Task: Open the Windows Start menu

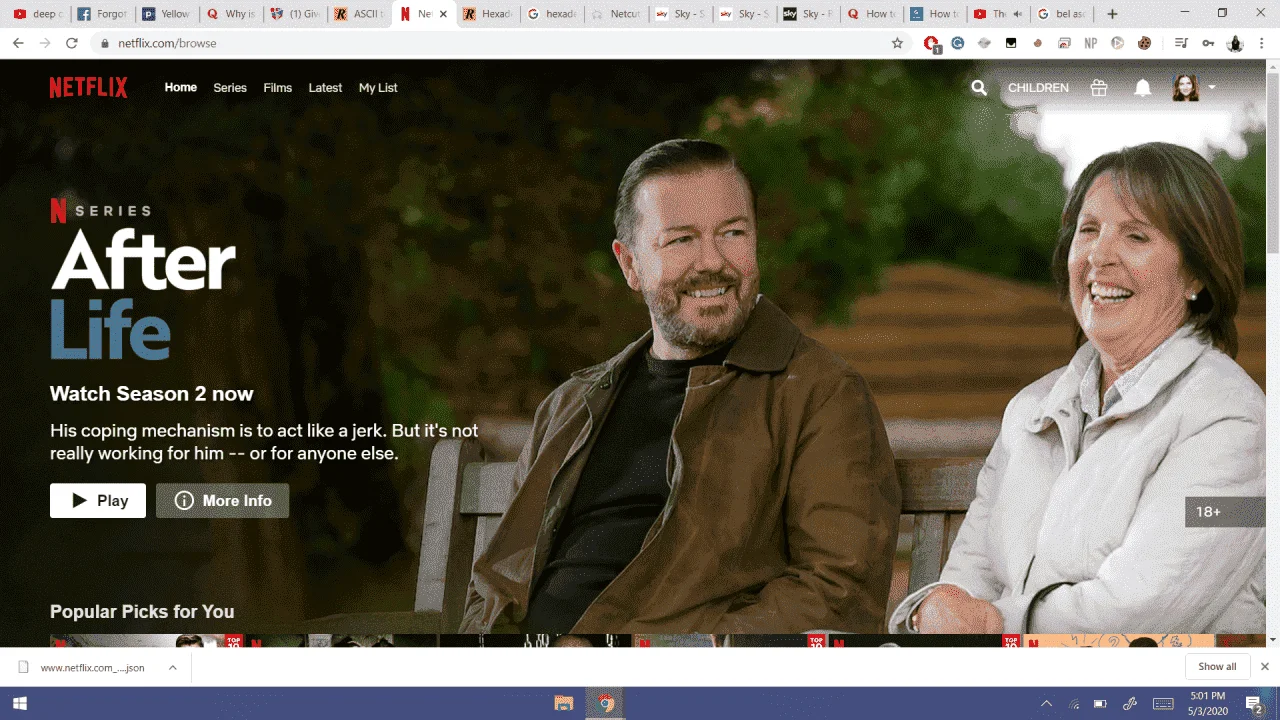Action: [20, 704]
